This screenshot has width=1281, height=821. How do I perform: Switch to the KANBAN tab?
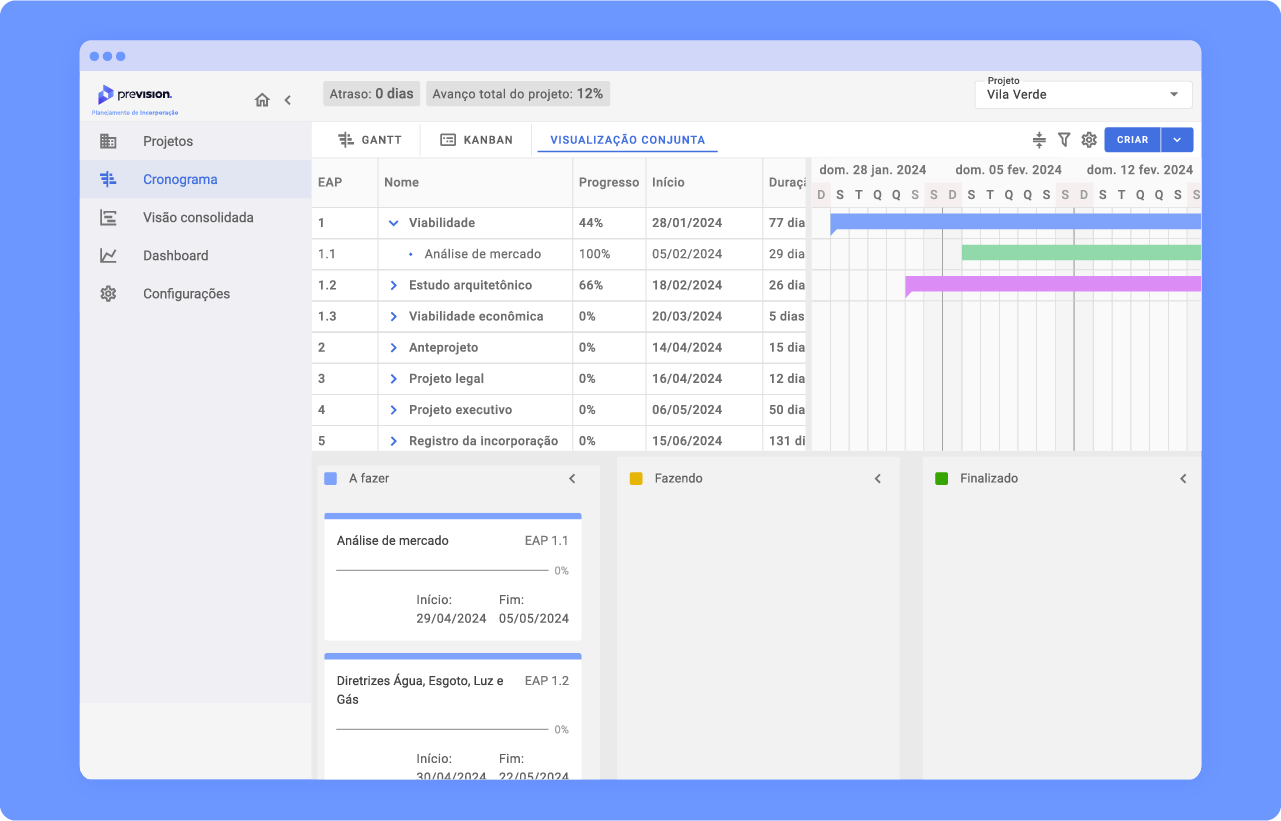point(476,140)
